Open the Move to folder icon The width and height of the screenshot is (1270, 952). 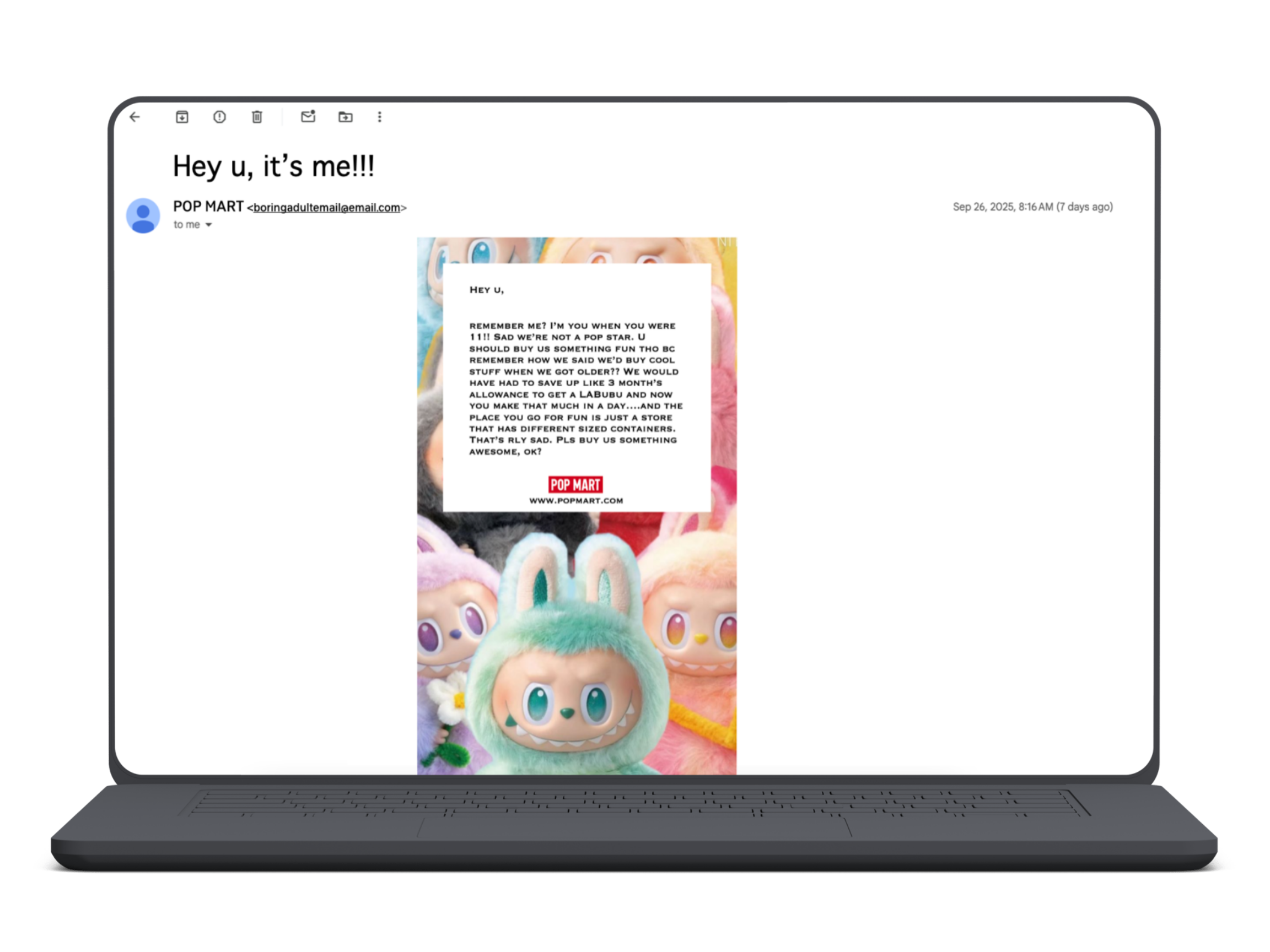click(x=345, y=117)
